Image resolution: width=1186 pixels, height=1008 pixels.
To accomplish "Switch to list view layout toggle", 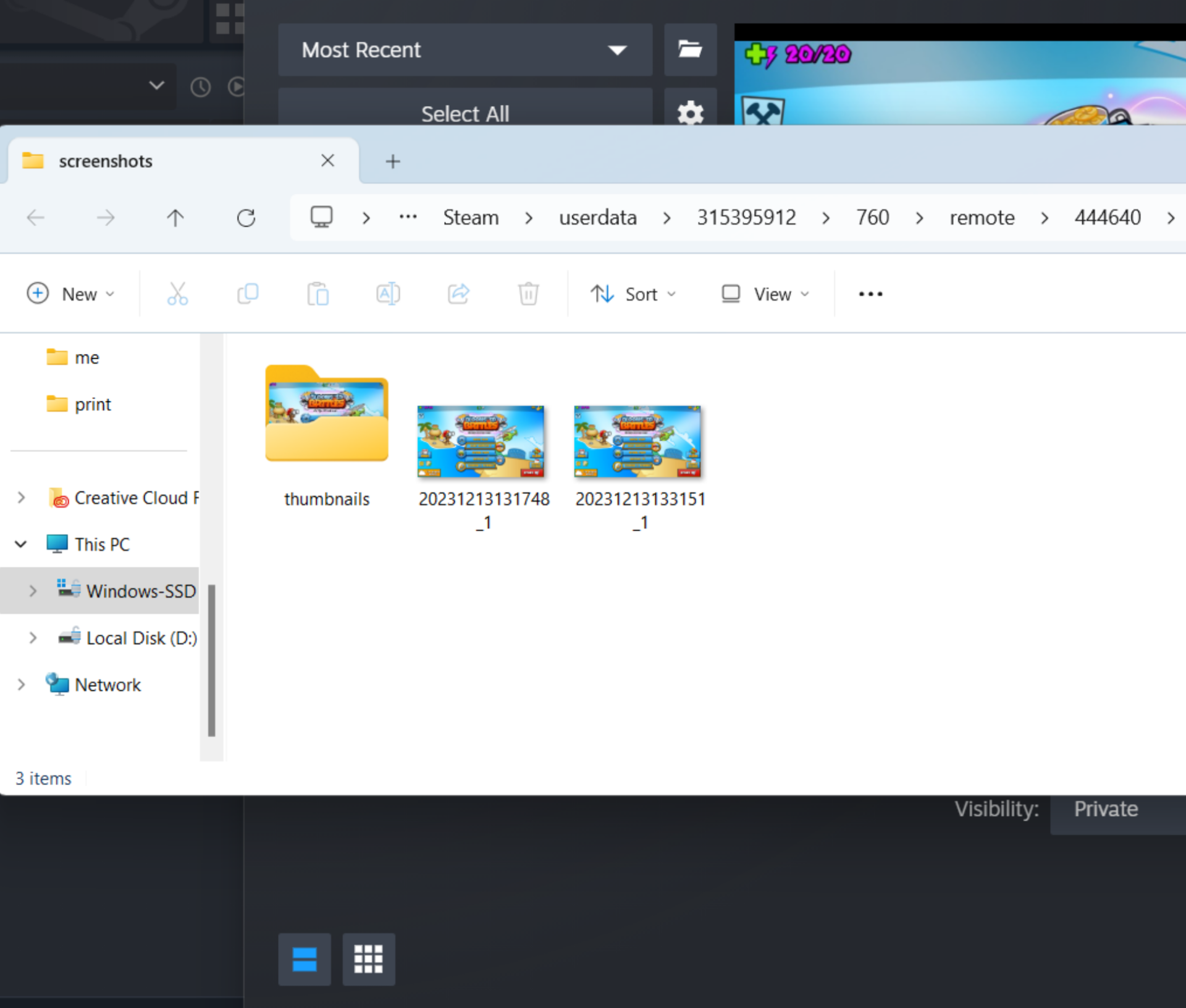I will pos(305,959).
